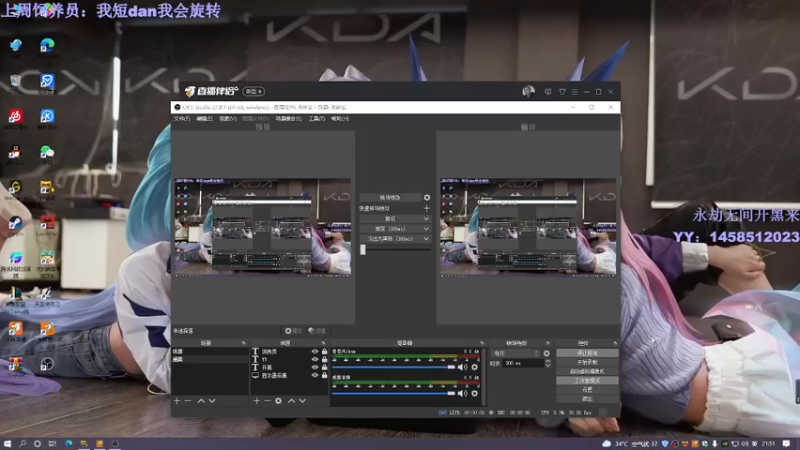Click transition button above quick transitions
The image size is (800, 450).
390,197
